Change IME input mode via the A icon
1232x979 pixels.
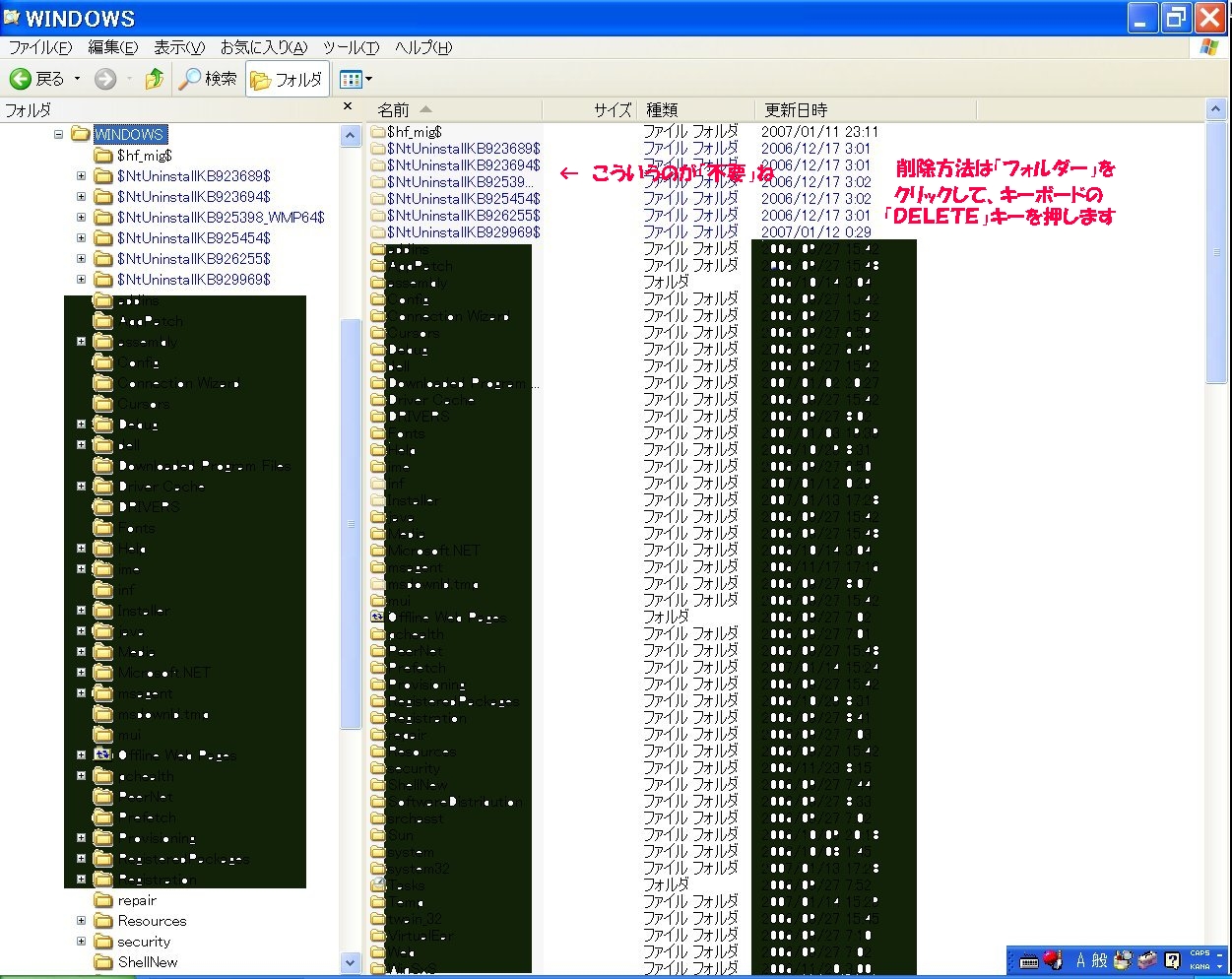pyautogui.click(x=1080, y=960)
